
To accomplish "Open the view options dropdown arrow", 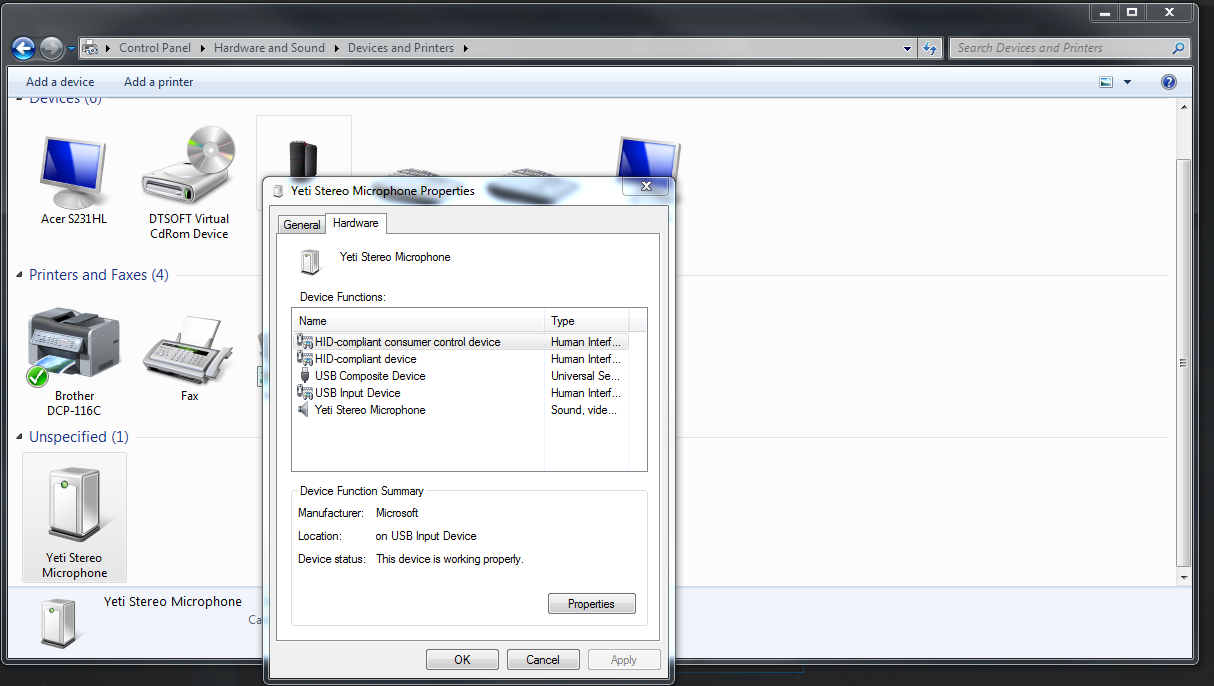I will pos(1128,82).
